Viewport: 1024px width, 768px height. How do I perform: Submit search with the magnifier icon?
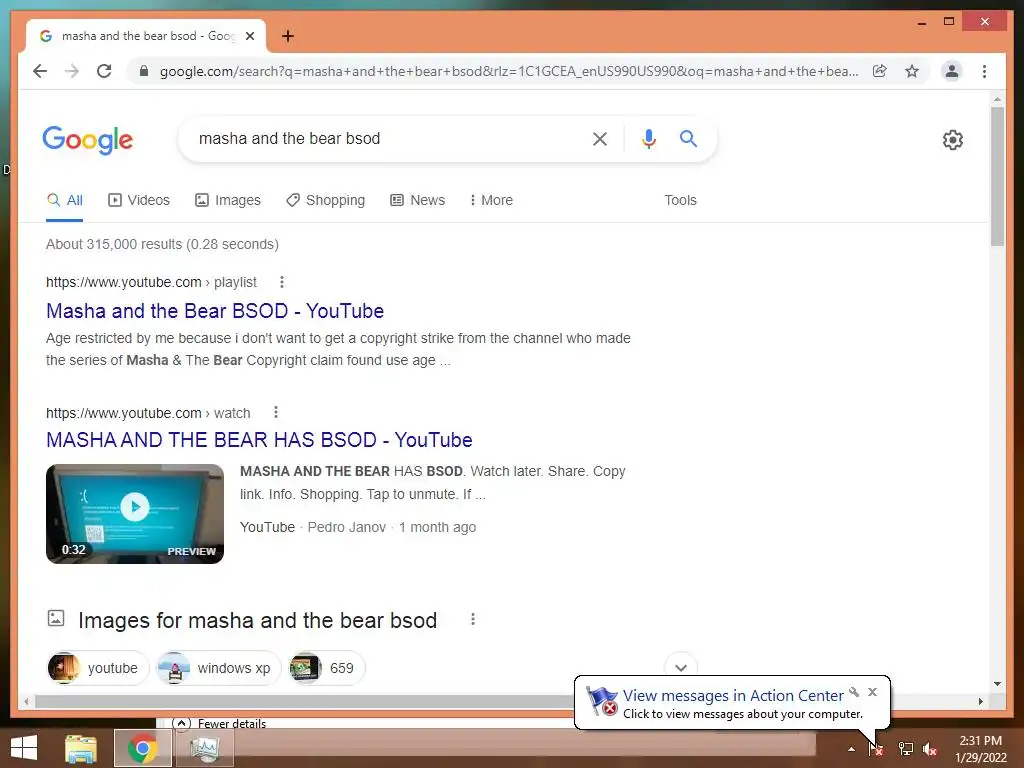click(688, 138)
